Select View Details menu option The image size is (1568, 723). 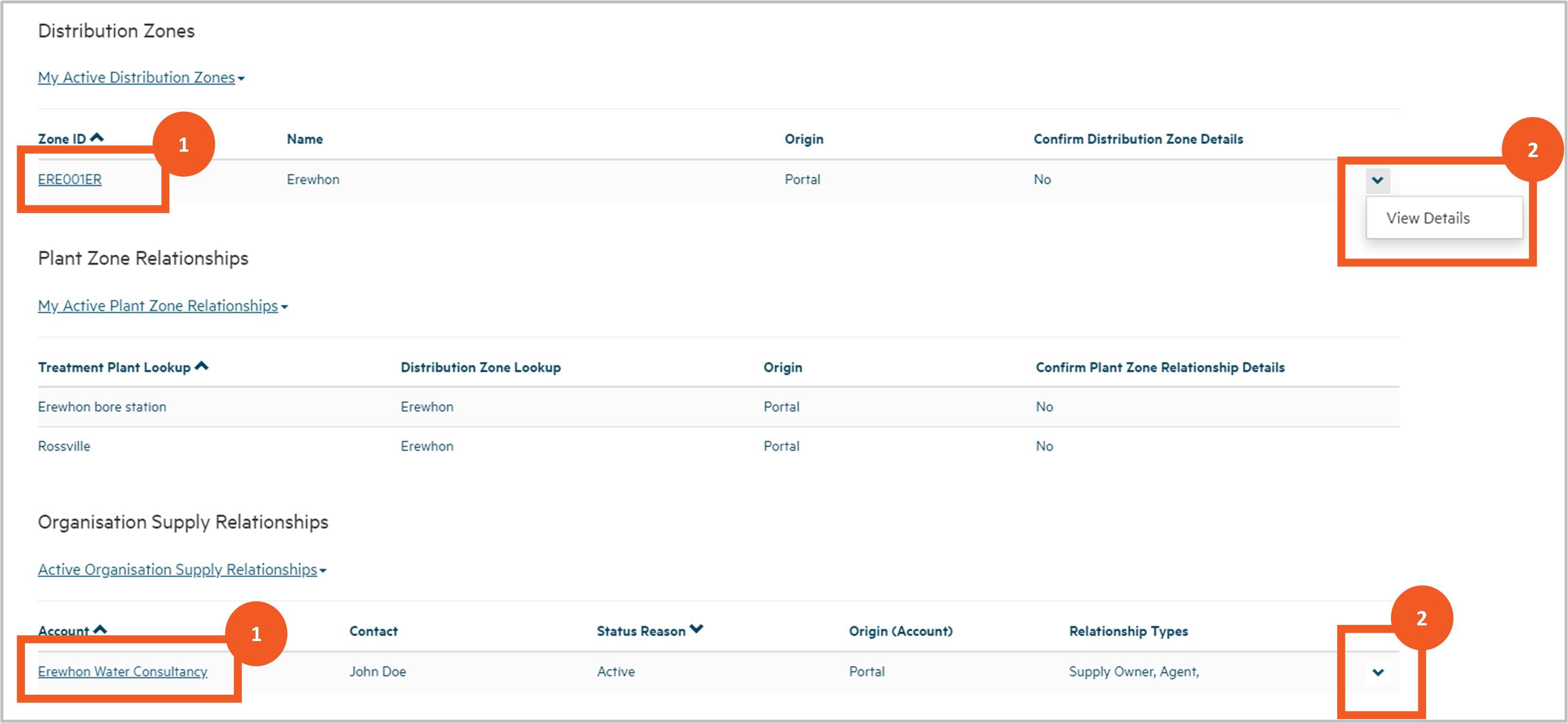click(1427, 218)
